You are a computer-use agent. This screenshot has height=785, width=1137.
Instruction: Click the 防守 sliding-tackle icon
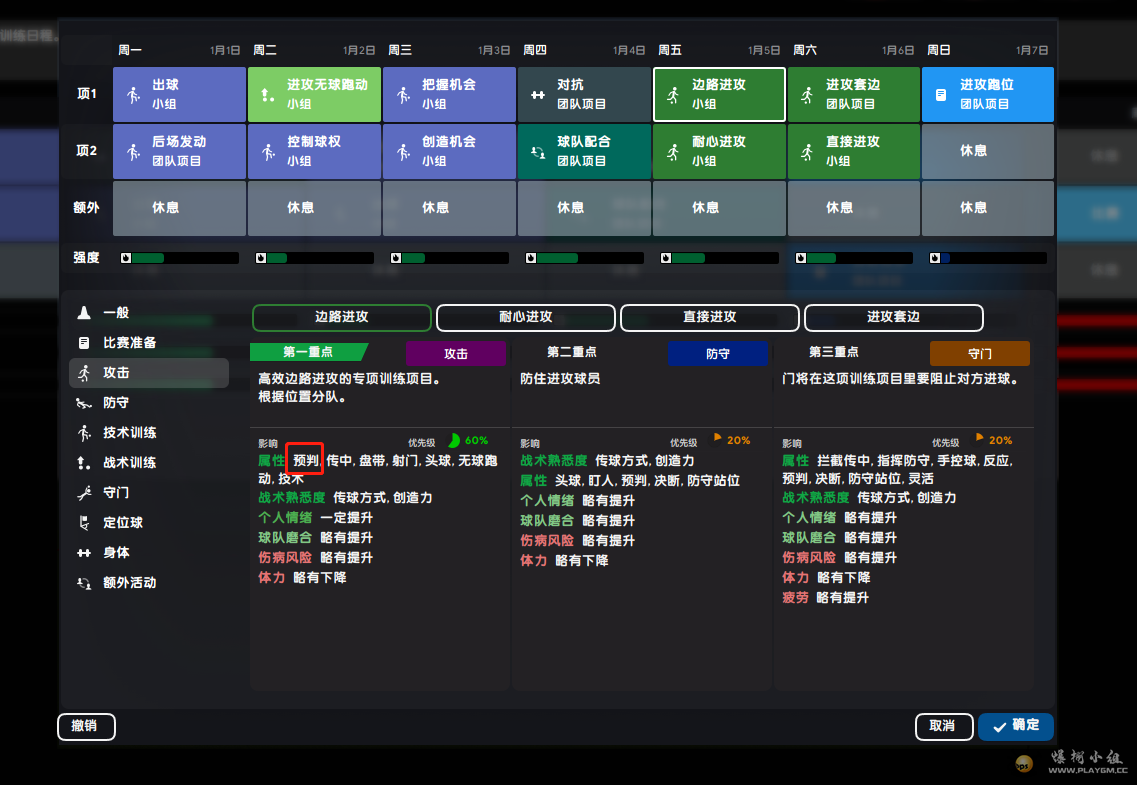(84, 403)
